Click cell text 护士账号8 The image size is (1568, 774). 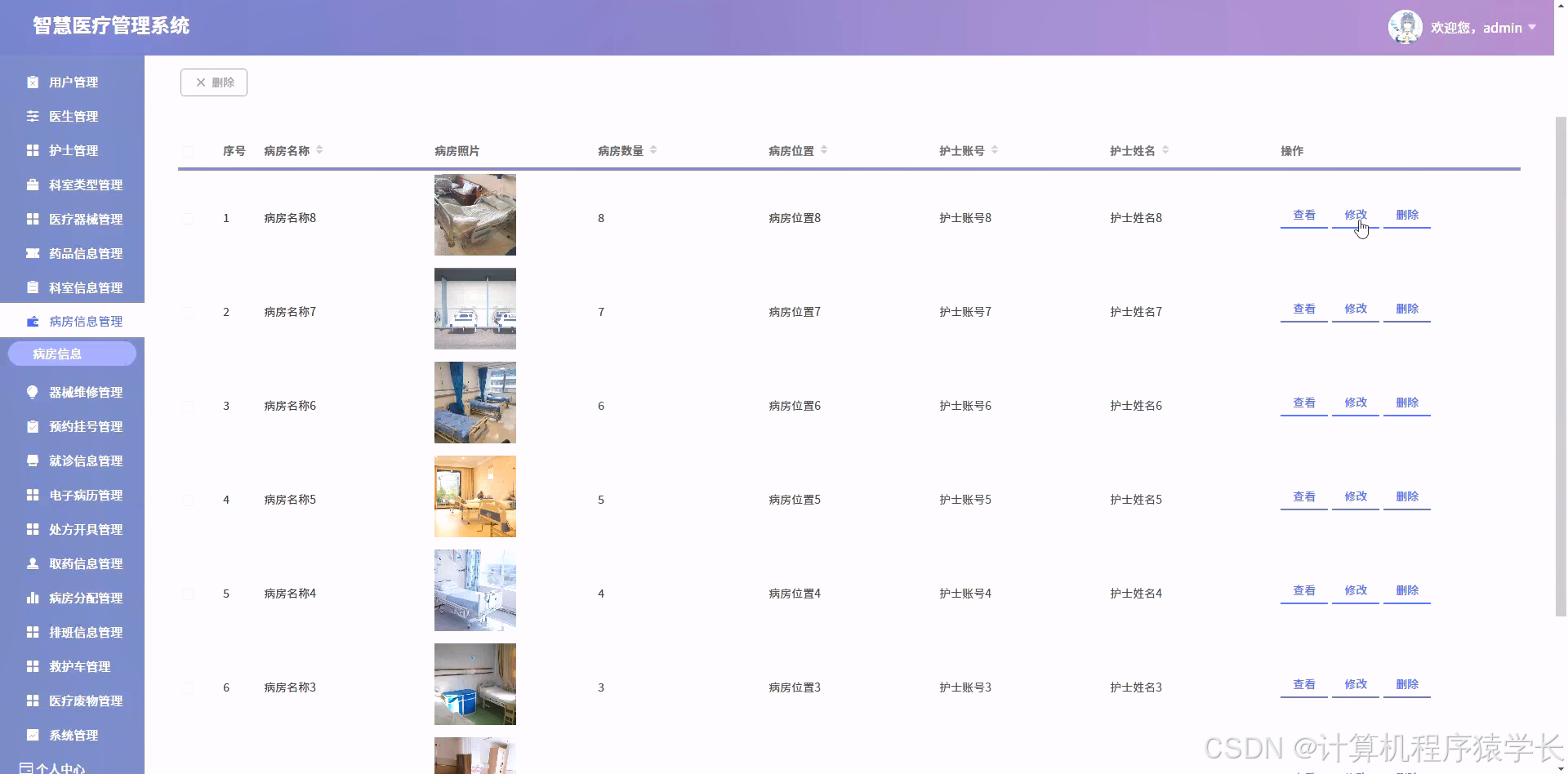click(965, 218)
